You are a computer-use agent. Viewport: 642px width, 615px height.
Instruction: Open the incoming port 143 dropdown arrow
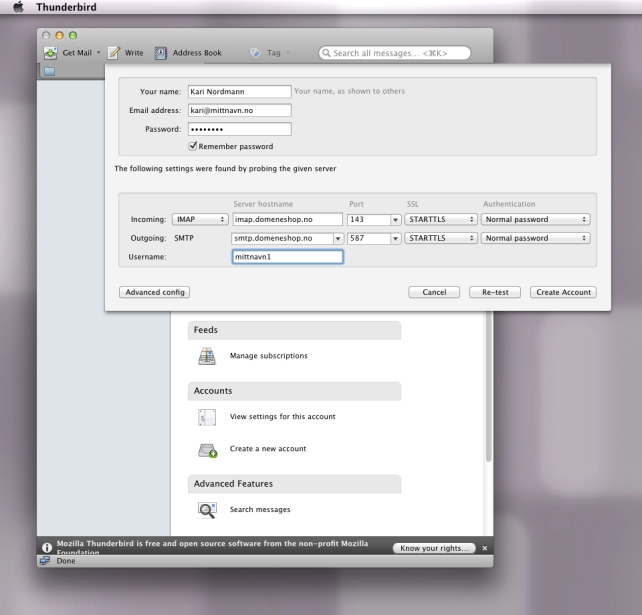(395, 220)
